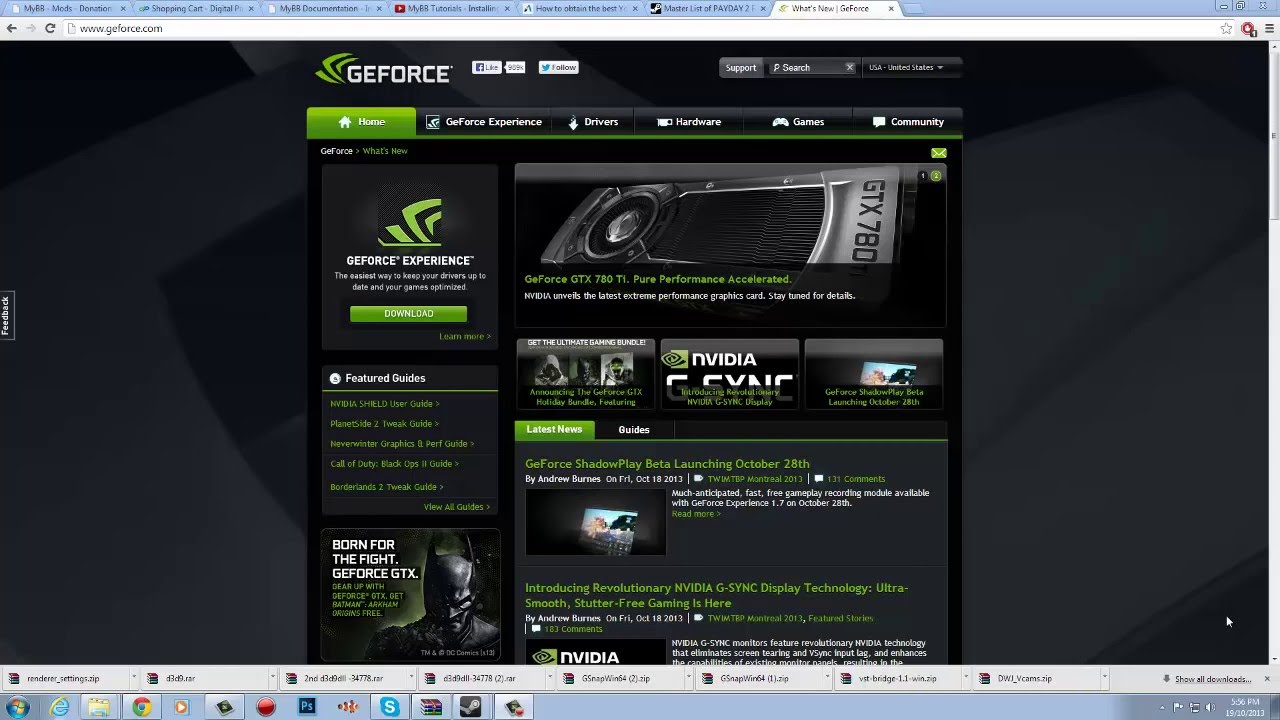
Task: Open the Drivers menu
Action: pos(593,122)
